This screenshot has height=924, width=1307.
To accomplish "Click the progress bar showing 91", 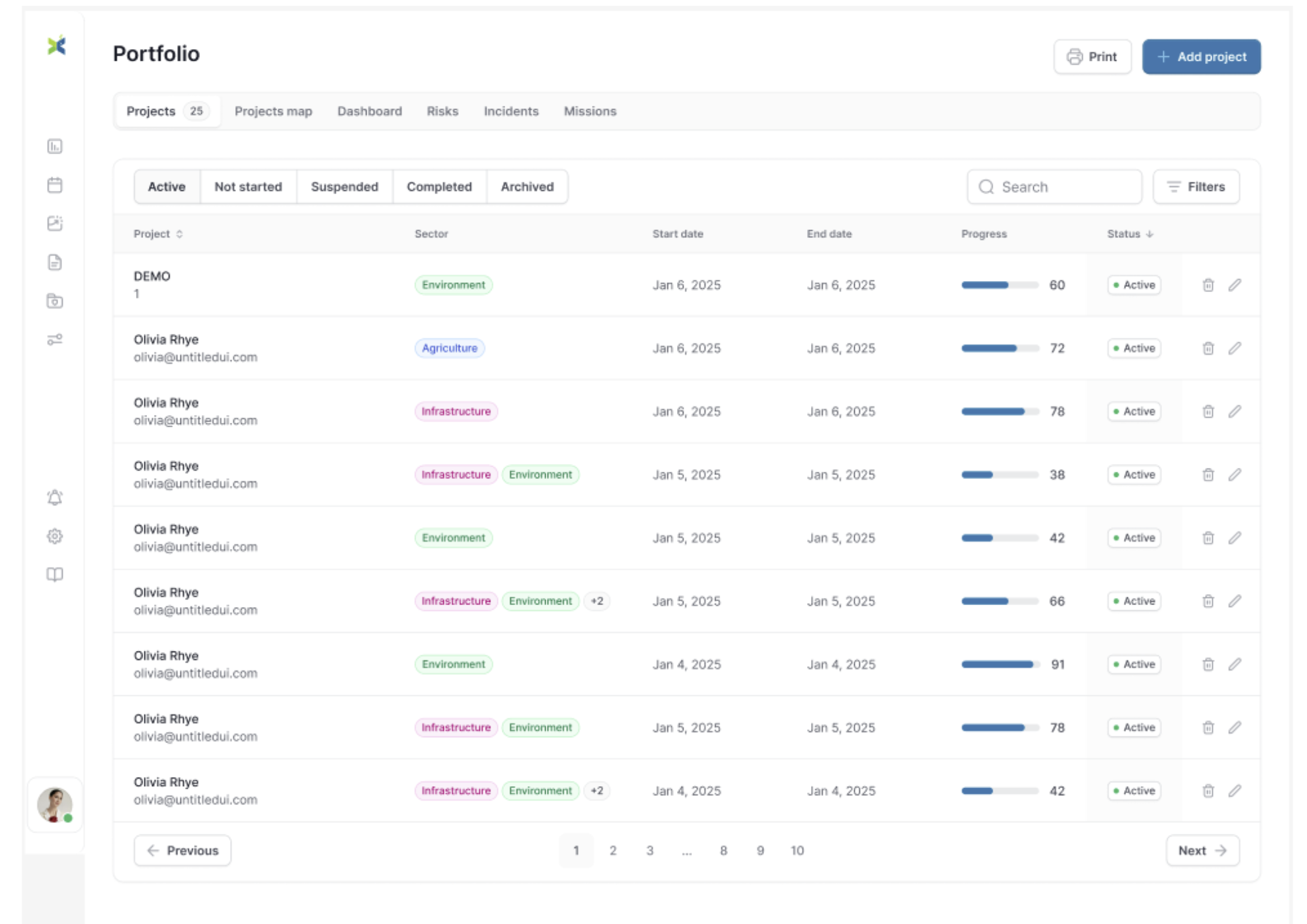I will click(999, 665).
